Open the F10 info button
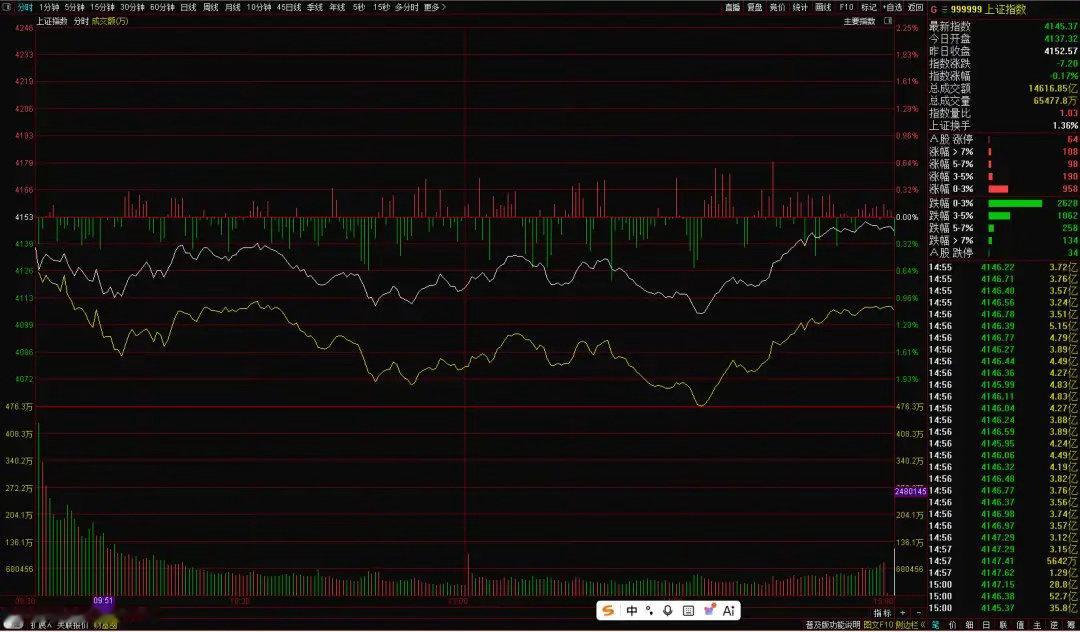 (x=847, y=7)
